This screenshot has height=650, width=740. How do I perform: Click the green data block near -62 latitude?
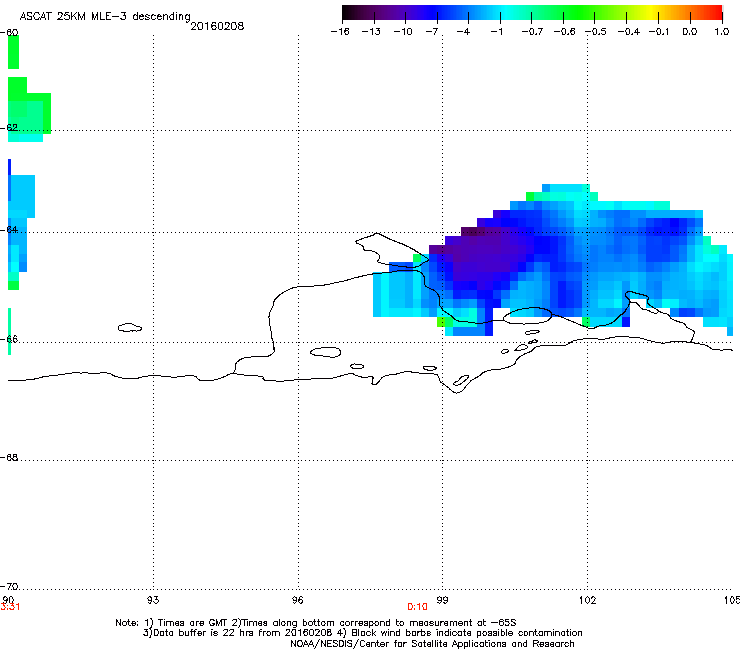(28, 112)
